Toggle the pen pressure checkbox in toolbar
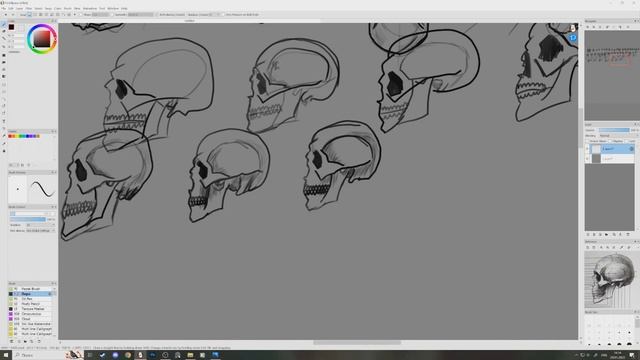 (224, 15)
